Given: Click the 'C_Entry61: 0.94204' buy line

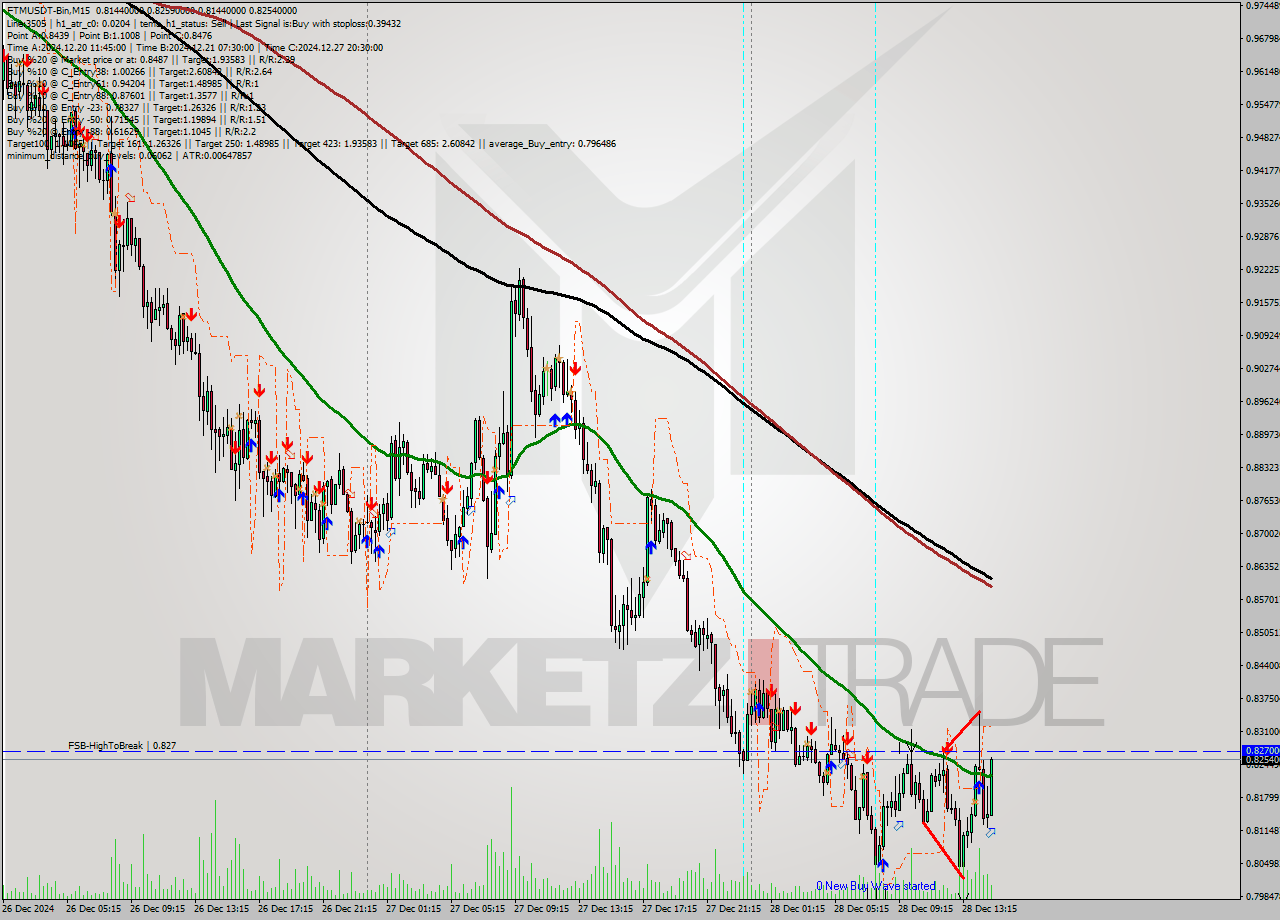Looking at the screenshot, I should [131, 83].
